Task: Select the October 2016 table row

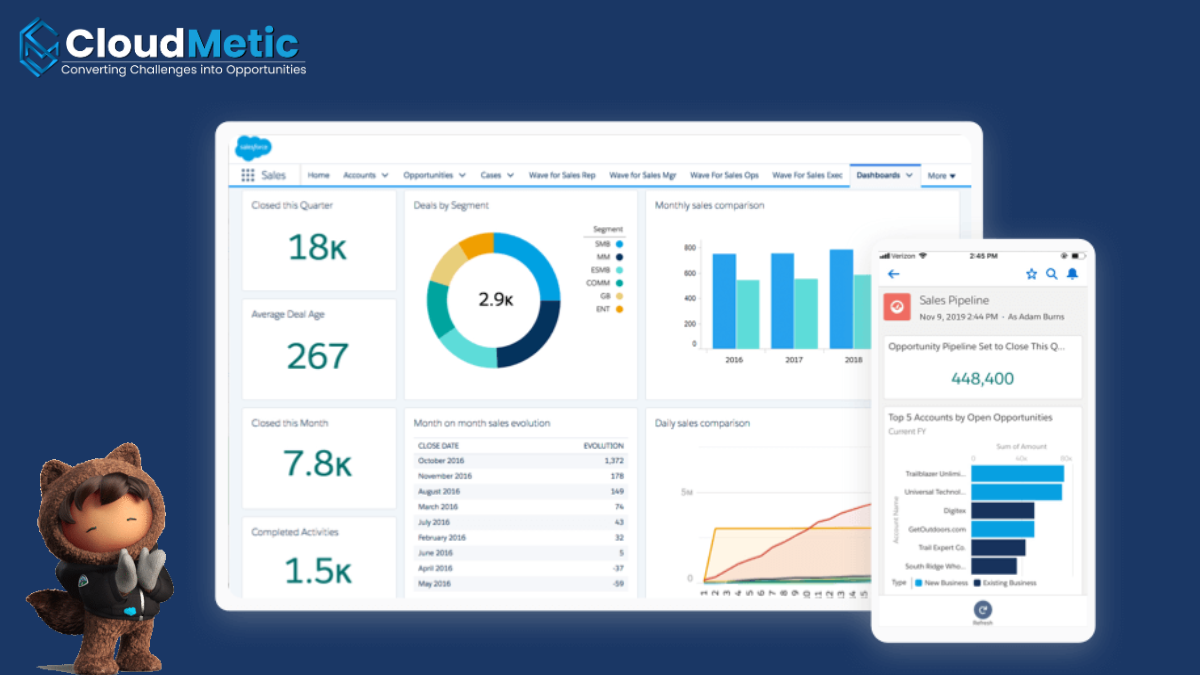Action: (x=521, y=461)
